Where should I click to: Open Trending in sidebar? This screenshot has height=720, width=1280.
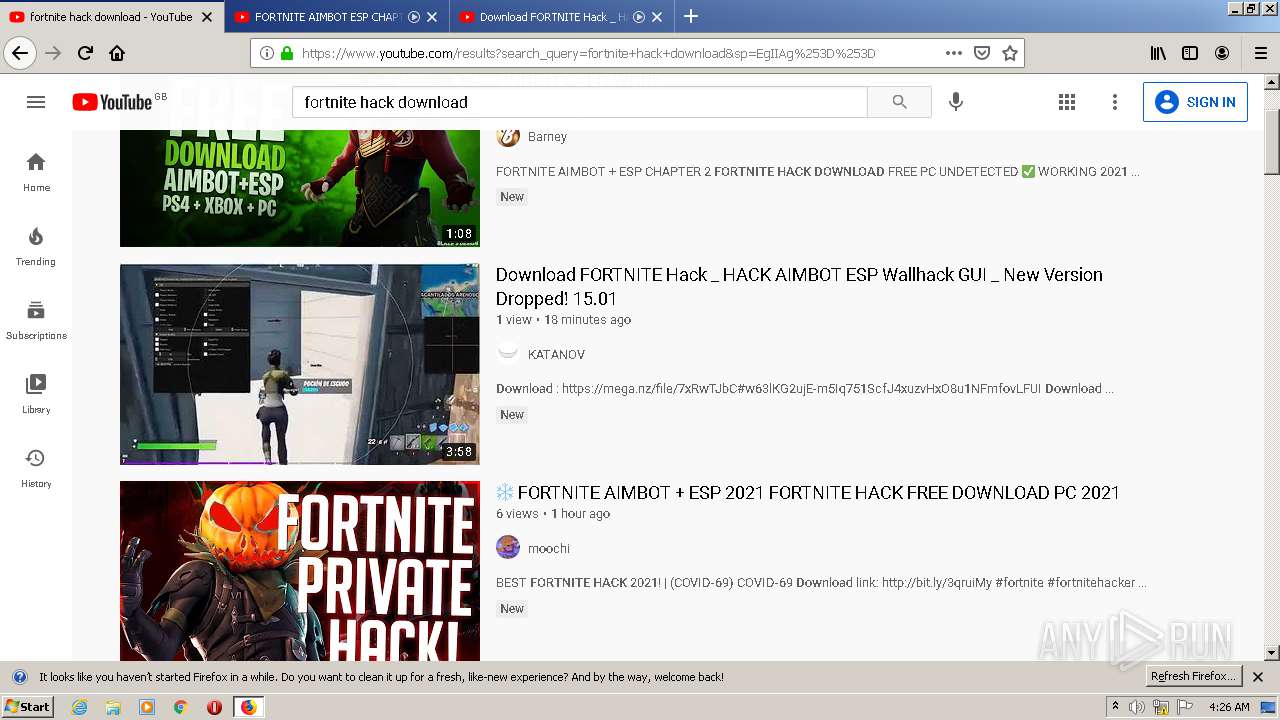pos(36,246)
